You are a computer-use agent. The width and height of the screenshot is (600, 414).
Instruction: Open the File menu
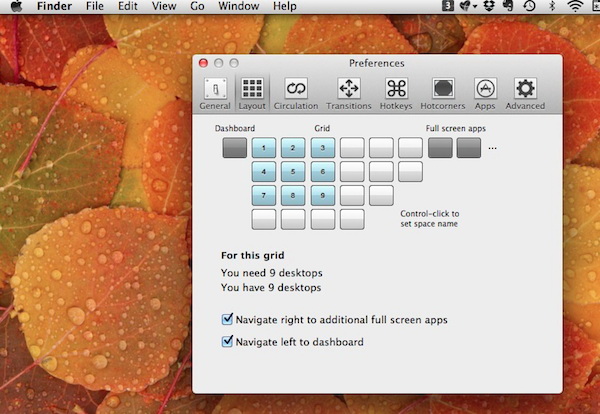tap(95, 6)
